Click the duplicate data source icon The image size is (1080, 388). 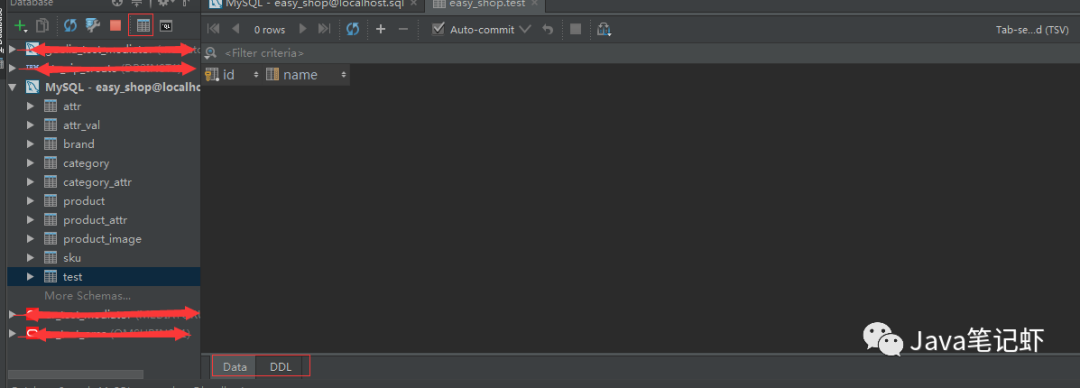coord(43,26)
